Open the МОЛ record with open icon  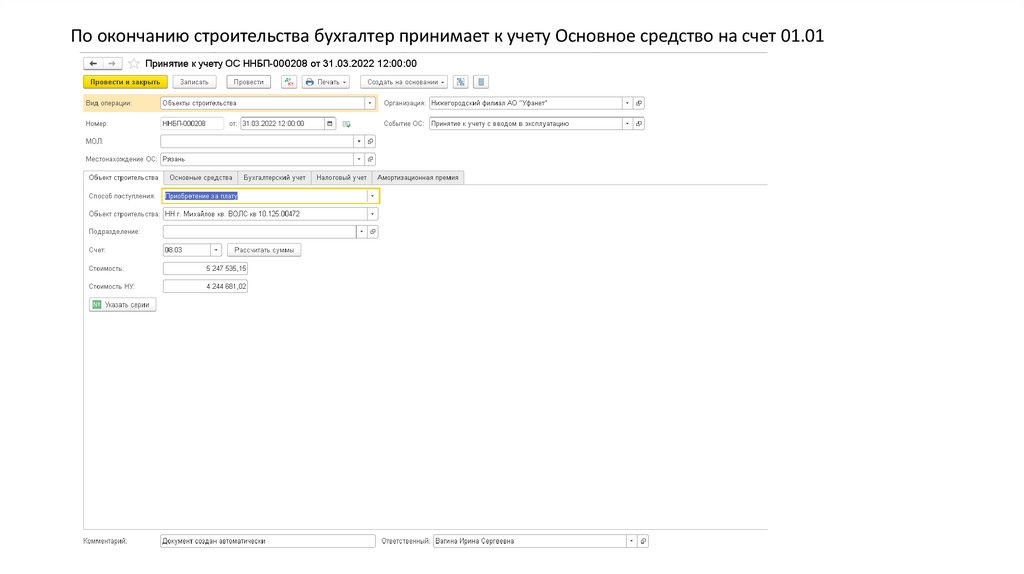click(370, 141)
